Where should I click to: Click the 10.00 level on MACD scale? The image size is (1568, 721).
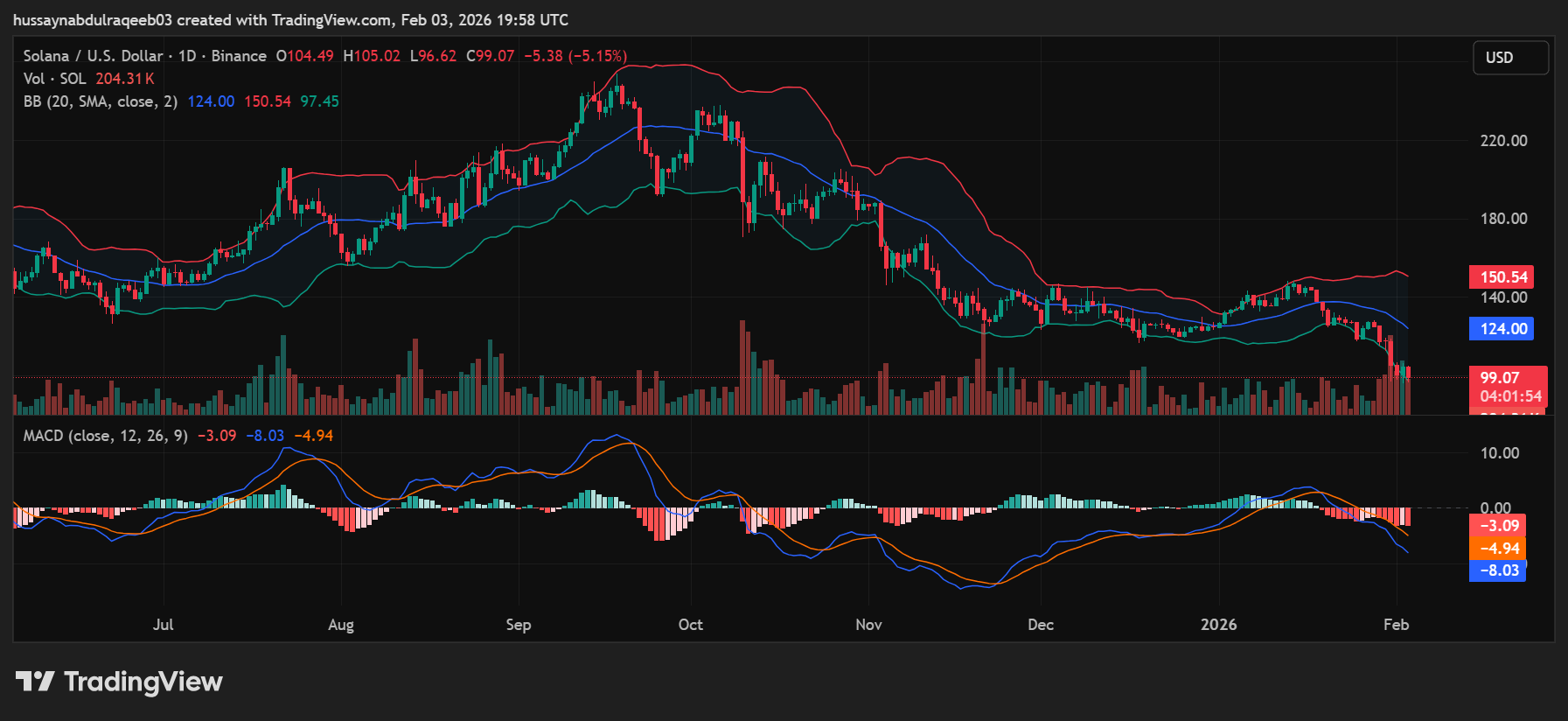point(1499,453)
